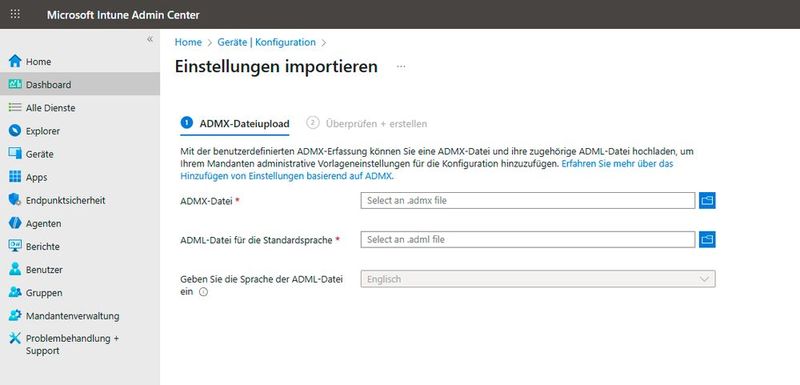800x385 pixels.
Task: Collapse the sidebar with double-chevron icon
Action: pos(150,39)
